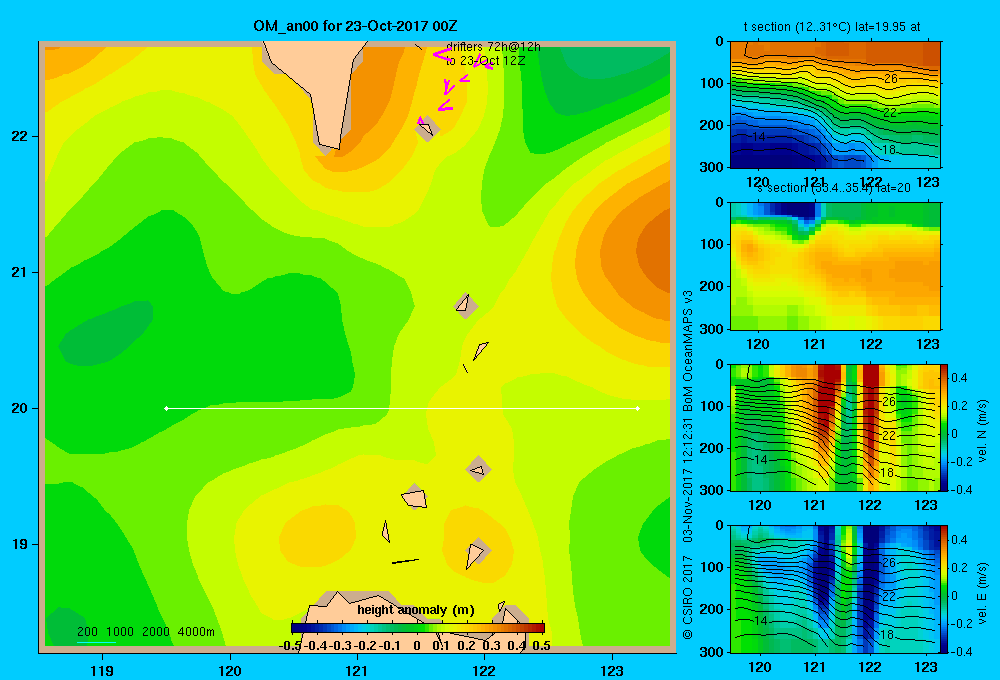
Task: Click the western endpoint of the white section line
Action: [166, 408]
